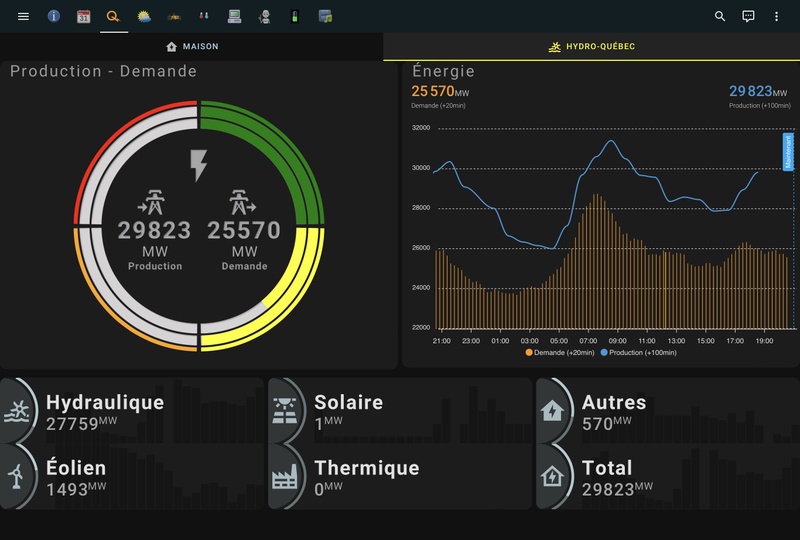The width and height of the screenshot is (800, 540).
Task: Open the media music view tab
Action: 325,16
